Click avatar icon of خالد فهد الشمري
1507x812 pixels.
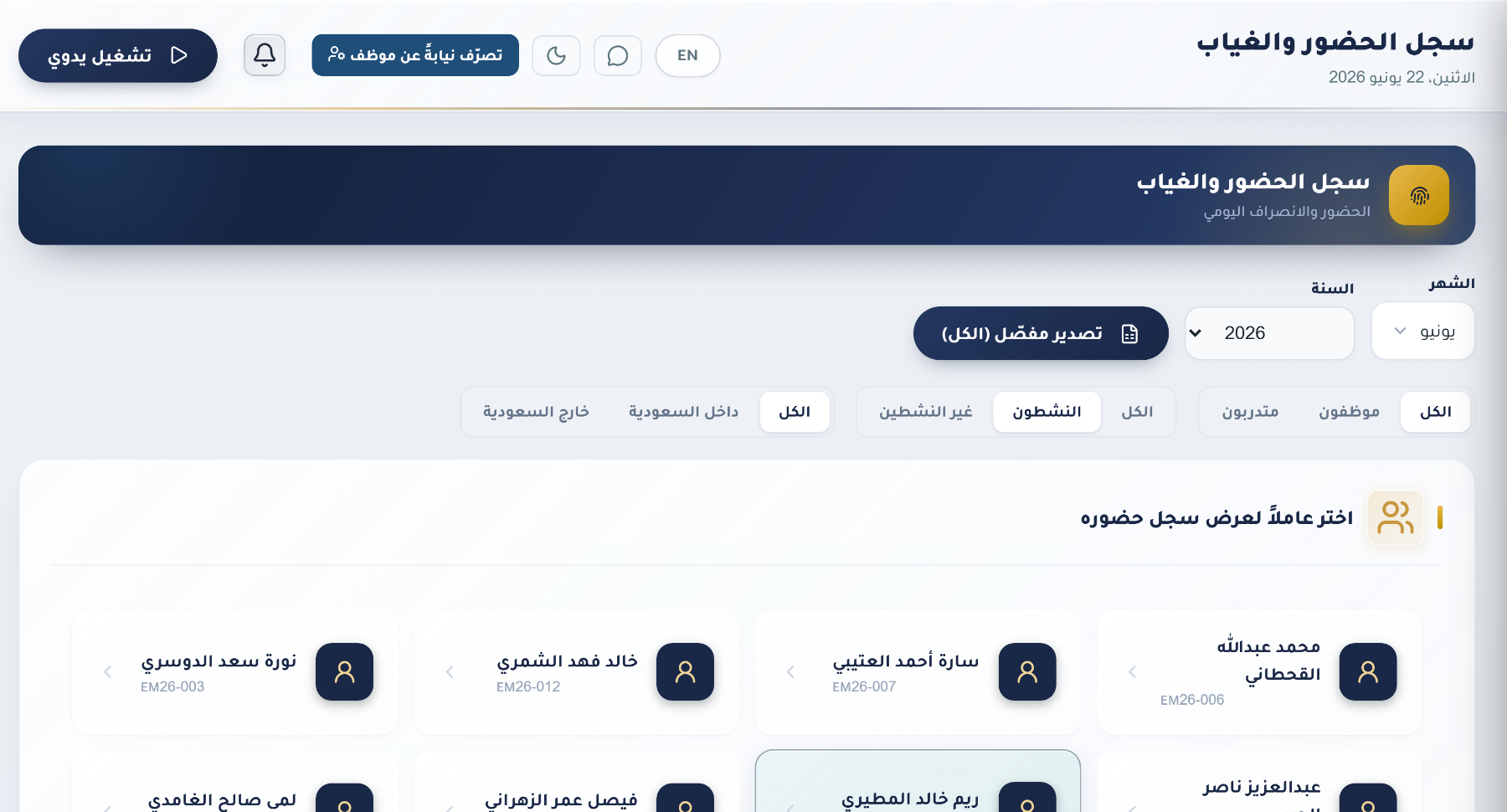pyautogui.click(x=685, y=671)
